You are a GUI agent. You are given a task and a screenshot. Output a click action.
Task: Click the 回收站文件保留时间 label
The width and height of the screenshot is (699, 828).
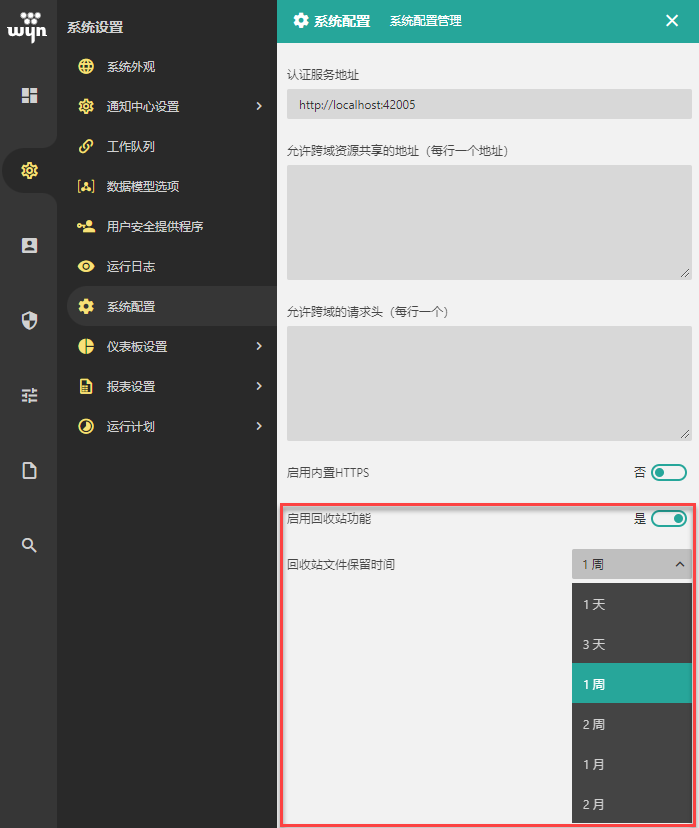pos(341,564)
